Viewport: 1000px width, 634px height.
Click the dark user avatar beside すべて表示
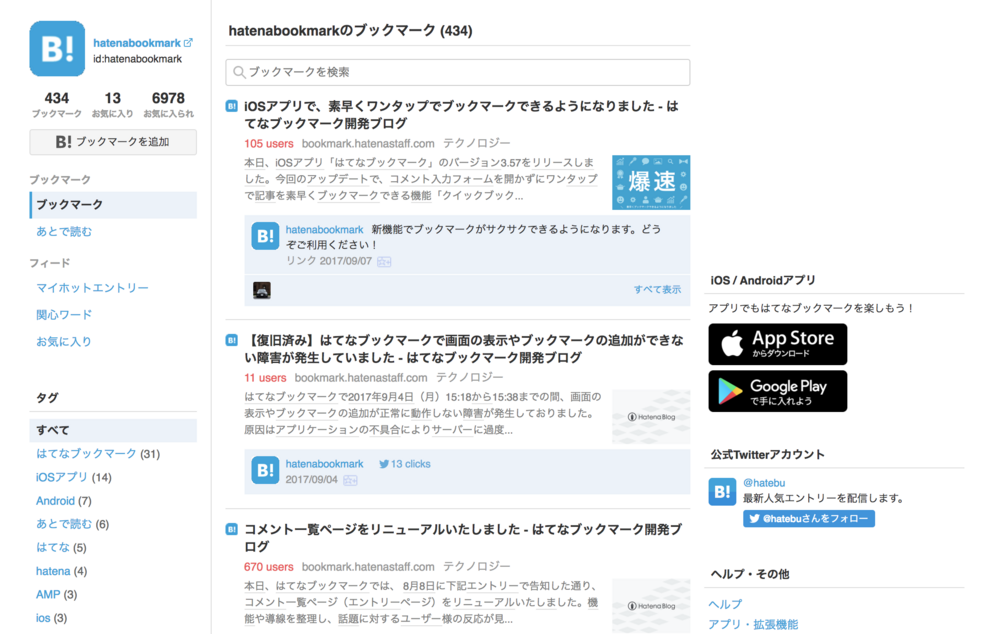pos(262,290)
